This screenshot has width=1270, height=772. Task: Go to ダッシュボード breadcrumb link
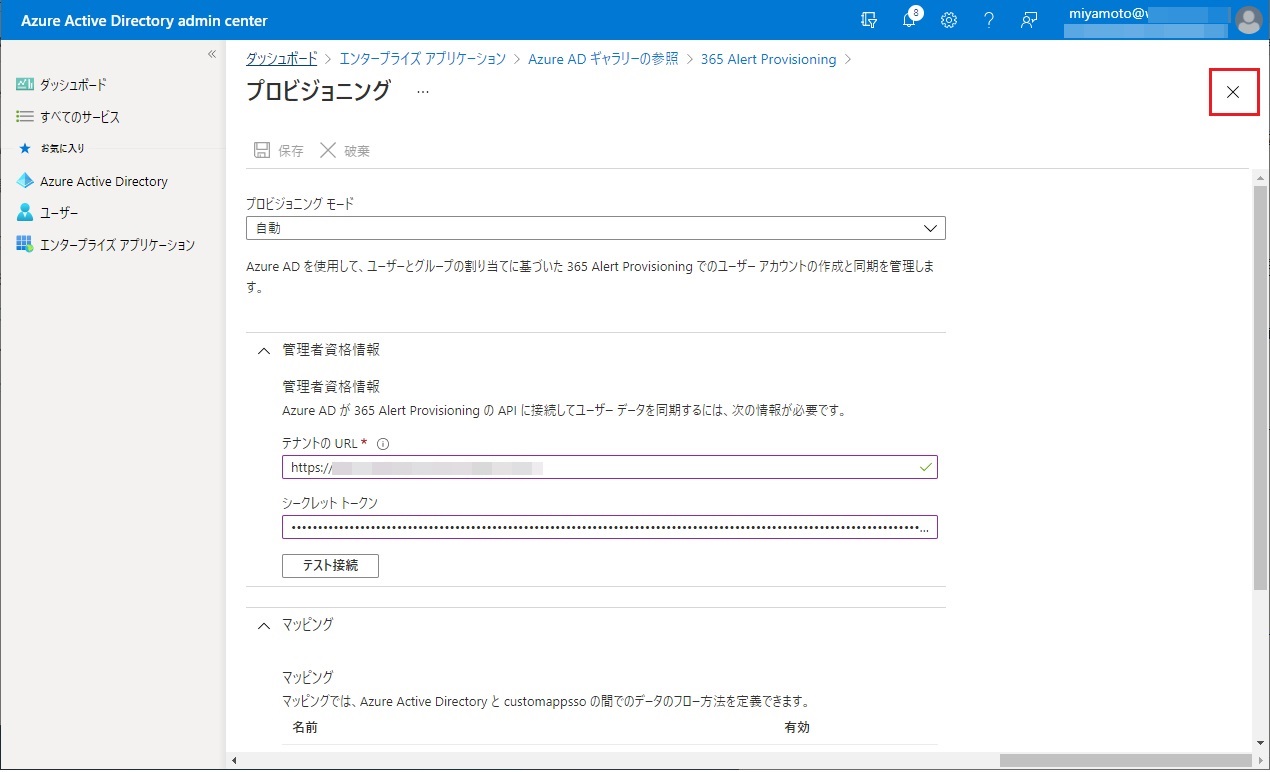click(x=281, y=59)
